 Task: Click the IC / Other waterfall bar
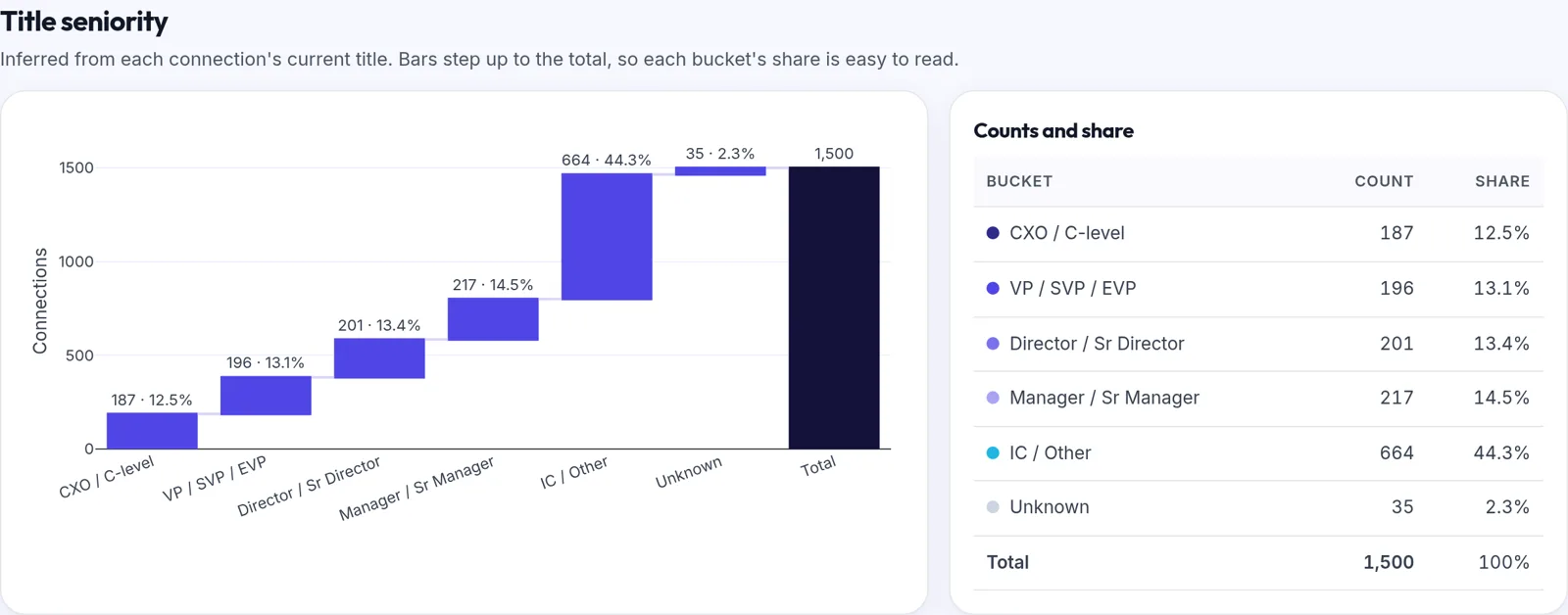(x=607, y=237)
